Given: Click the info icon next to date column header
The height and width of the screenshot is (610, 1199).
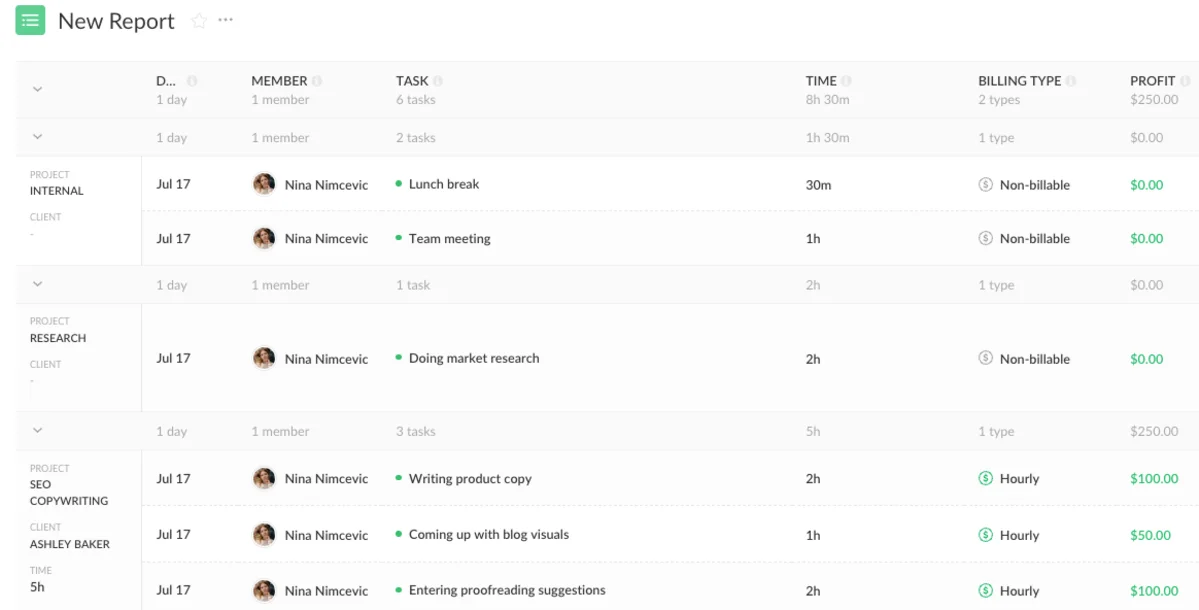Looking at the screenshot, I should coord(192,81).
